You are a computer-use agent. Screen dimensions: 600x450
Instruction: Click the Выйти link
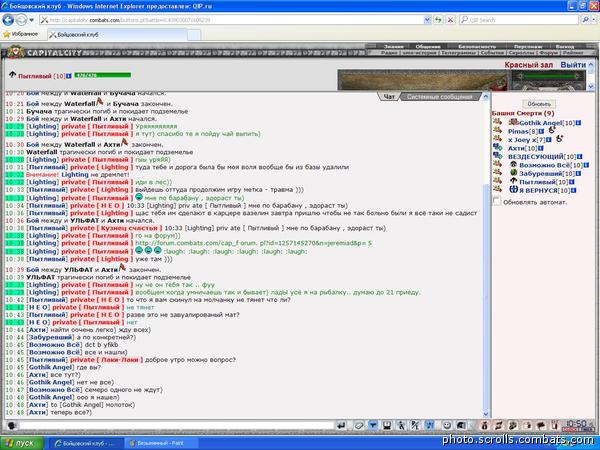point(573,65)
